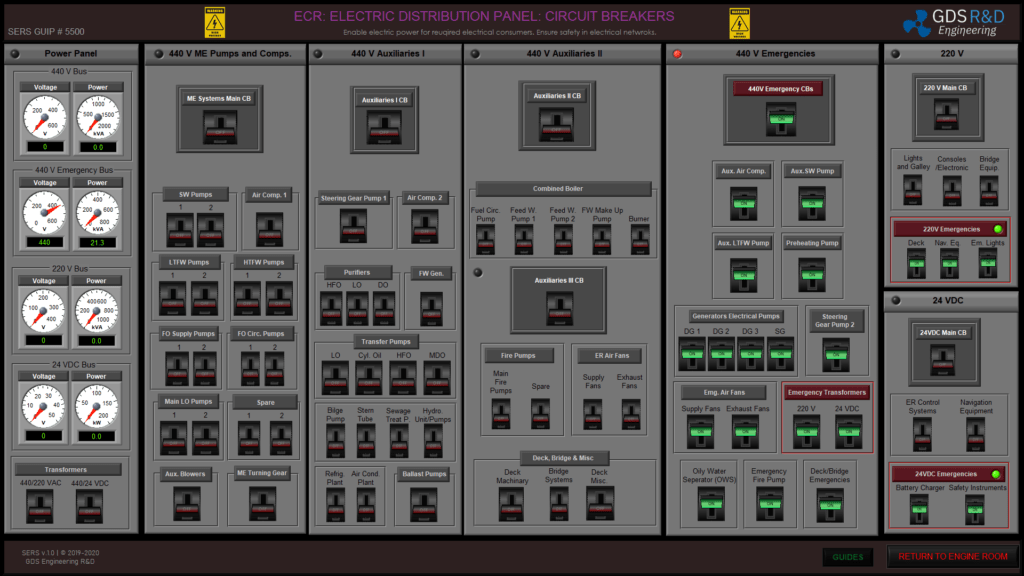Switch the Battery Charger breaker
Screen dimensions: 1024x576
[918, 508]
